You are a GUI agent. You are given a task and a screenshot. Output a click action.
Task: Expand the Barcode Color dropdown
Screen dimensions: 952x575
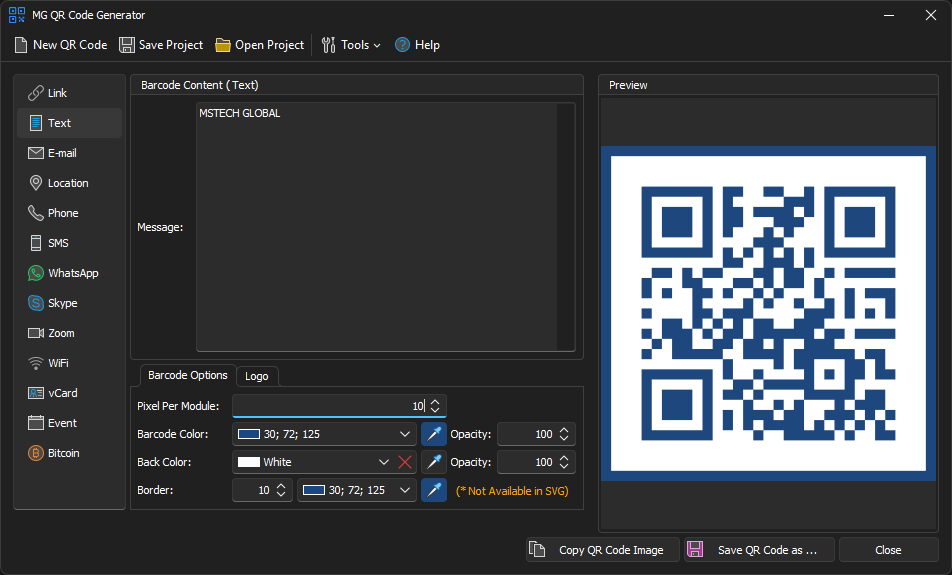(404, 434)
